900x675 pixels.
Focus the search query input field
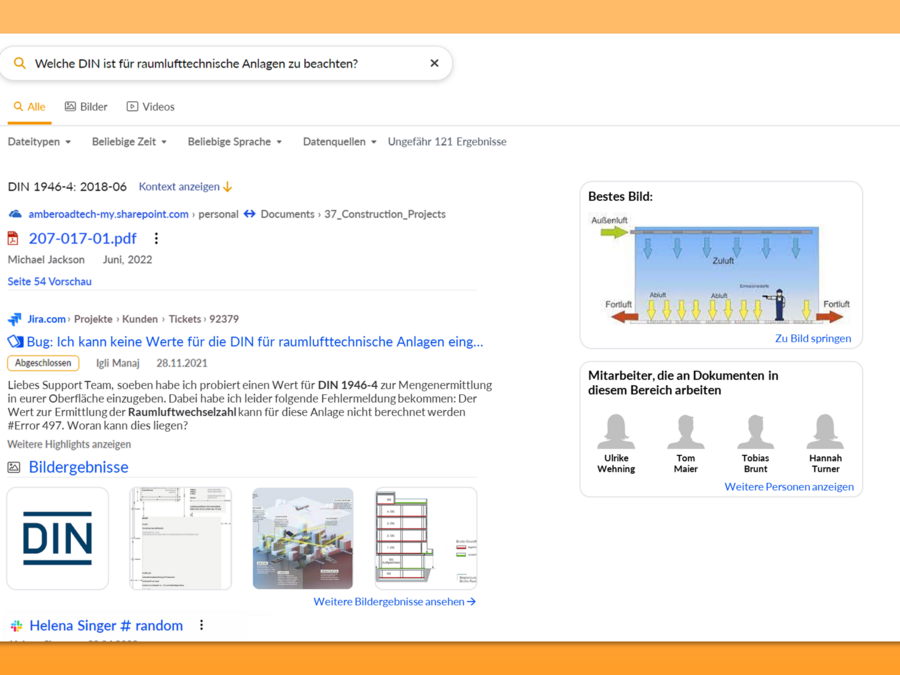coord(226,63)
